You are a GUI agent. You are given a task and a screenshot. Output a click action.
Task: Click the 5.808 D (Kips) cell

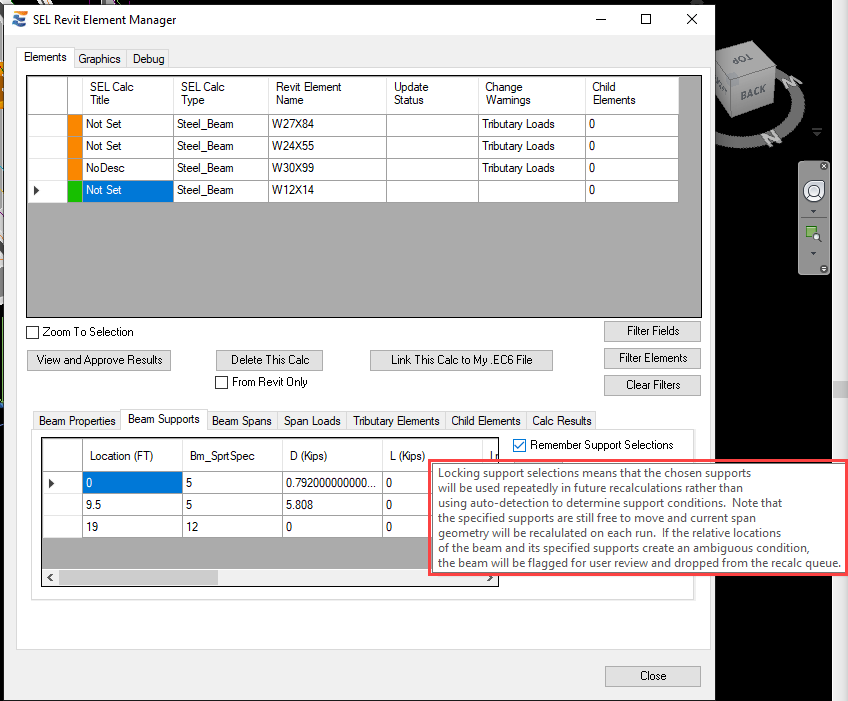click(332, 505)
